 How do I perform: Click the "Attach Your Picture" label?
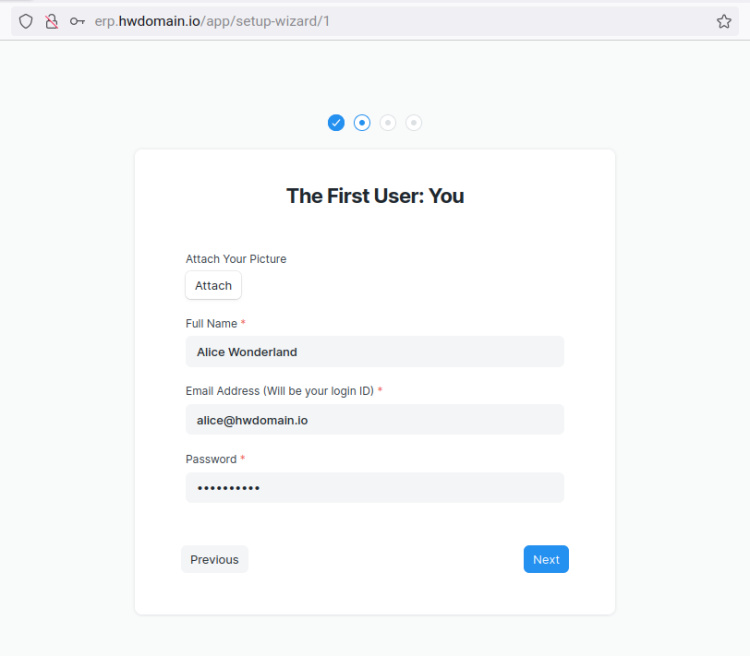point(236,259)
